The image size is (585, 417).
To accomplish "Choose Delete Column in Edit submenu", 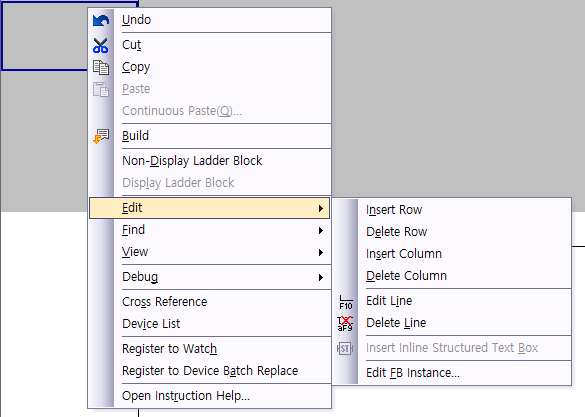I will tap(452, 276).
